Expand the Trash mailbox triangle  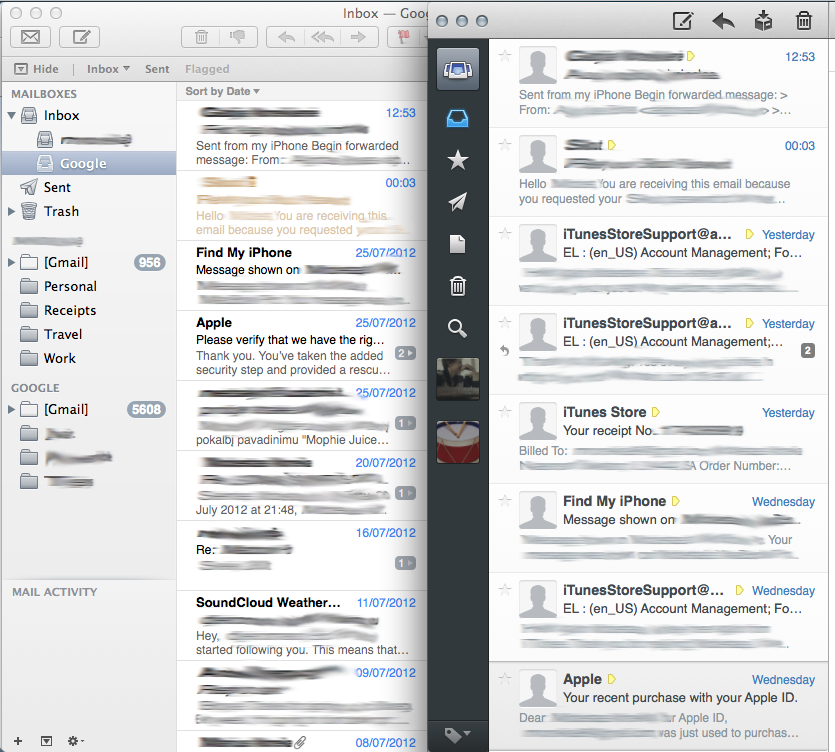point(11,211)
